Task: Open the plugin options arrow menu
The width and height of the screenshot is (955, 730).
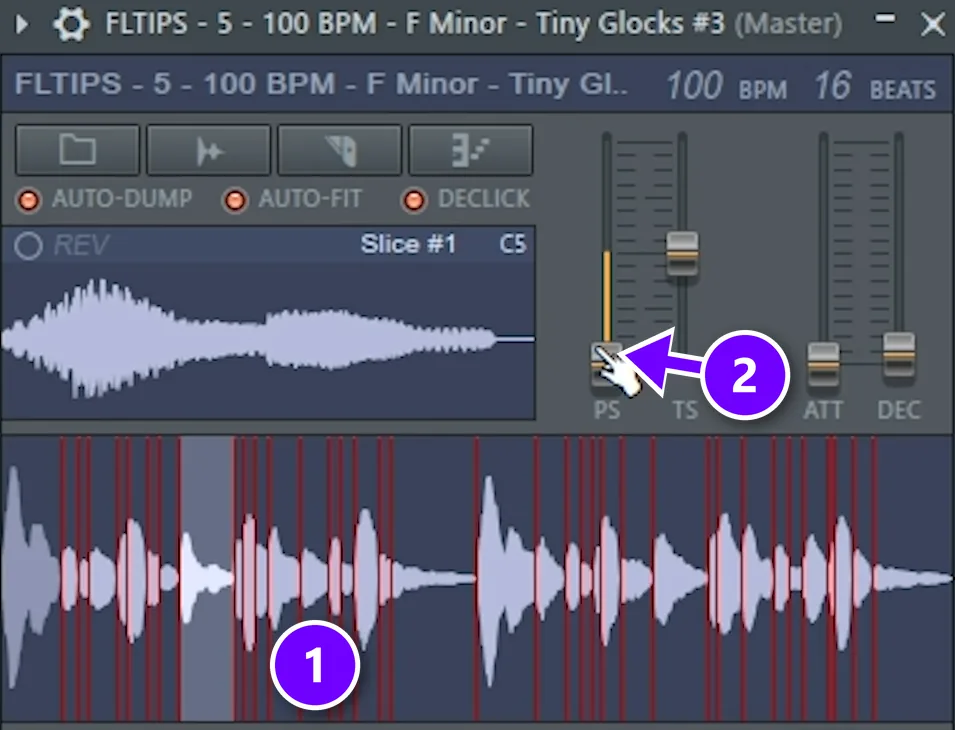Action: coord(22,24)
